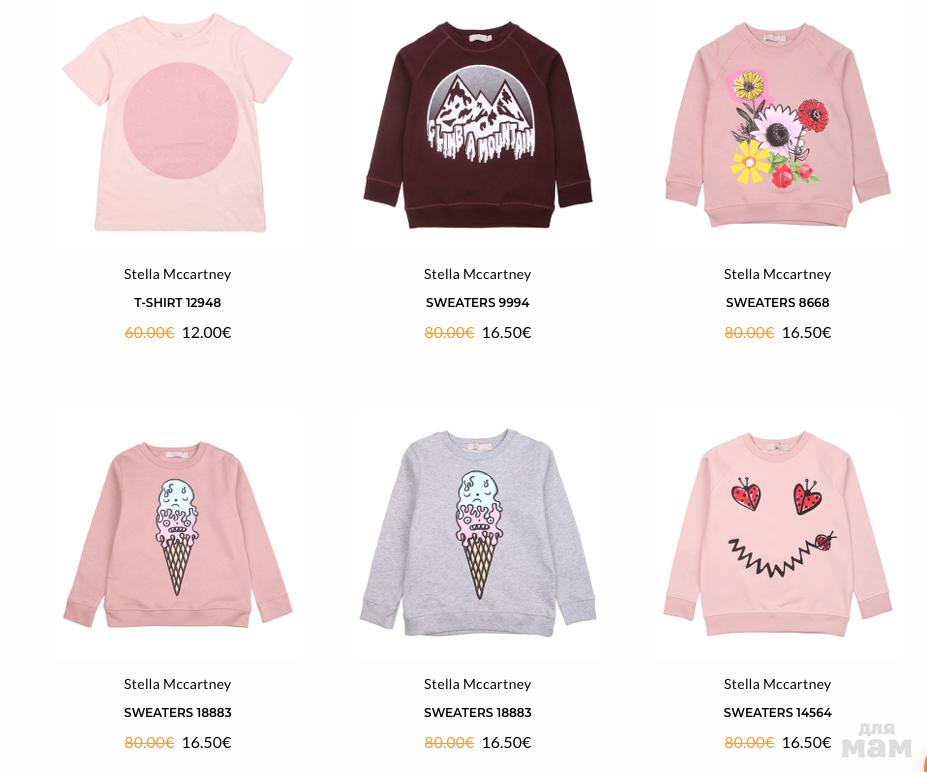Click the SWEATERS 9994 product title

click(x=478, y=303)
